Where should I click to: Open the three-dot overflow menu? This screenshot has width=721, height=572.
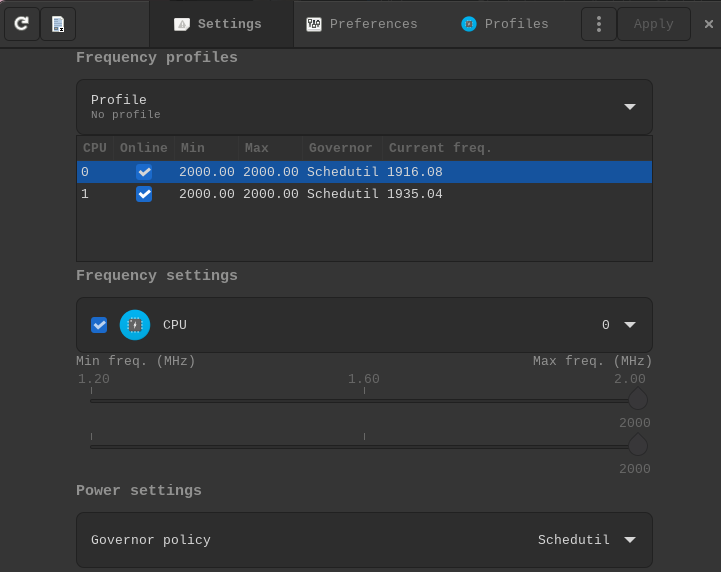(x=598, y=24)
